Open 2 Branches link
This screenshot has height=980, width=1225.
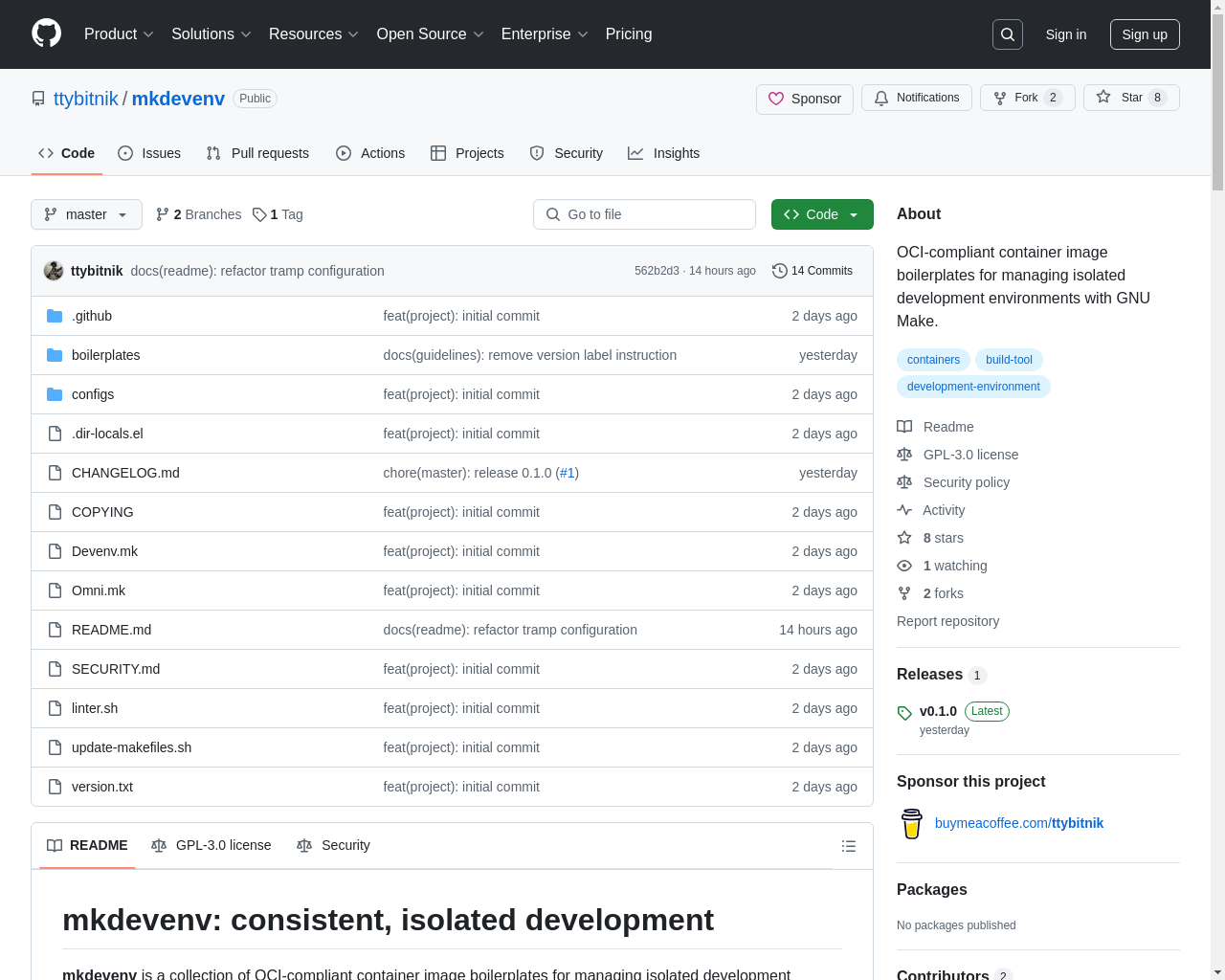pos(198,214)
